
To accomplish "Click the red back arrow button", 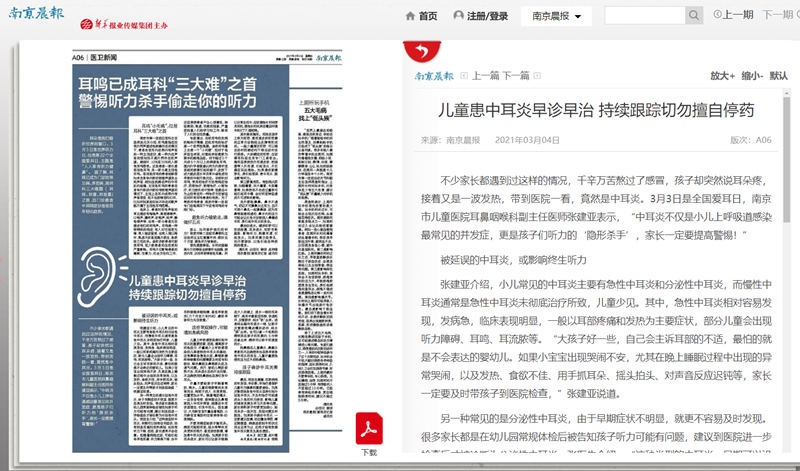I will tap(422, 51).
